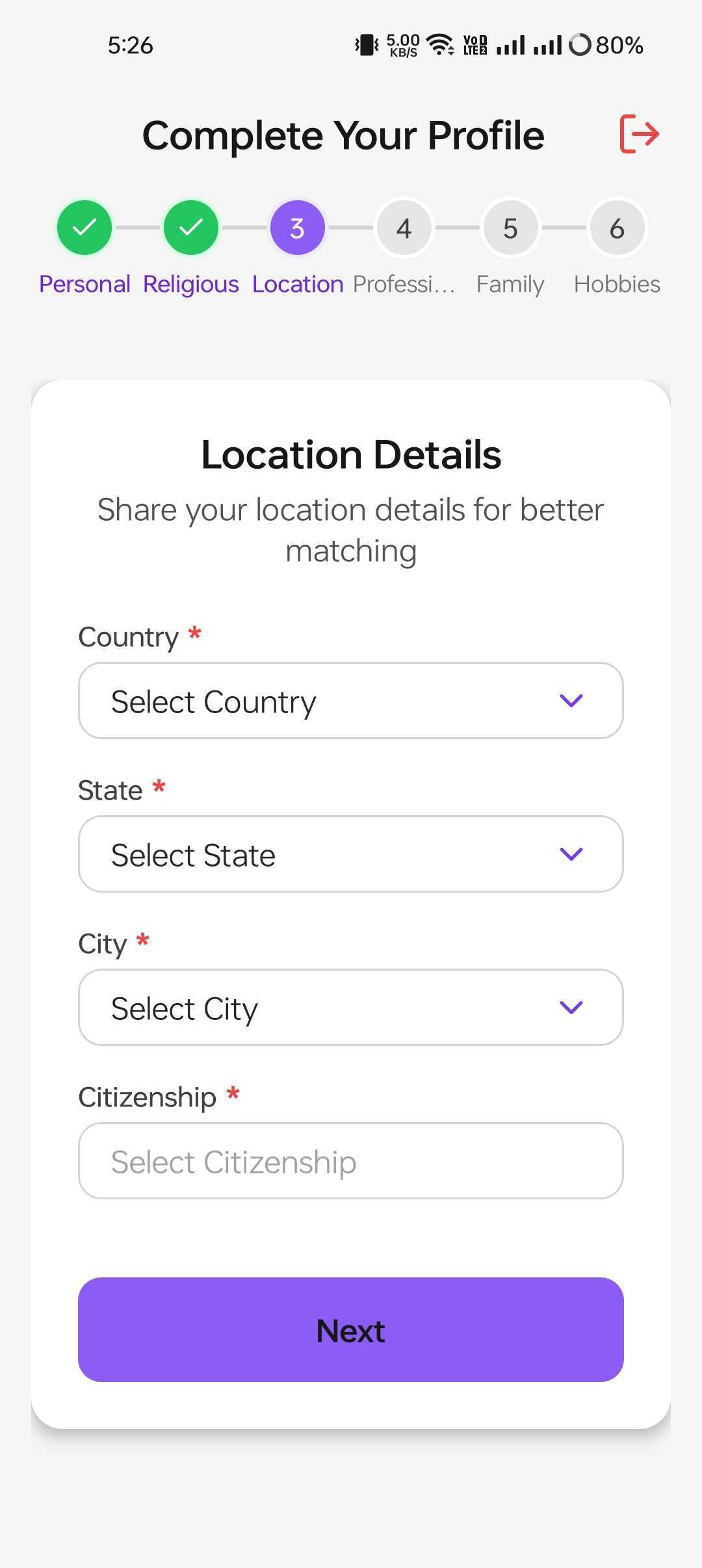
Task: Open step 6 Hobbies circle
Action: 617,228
